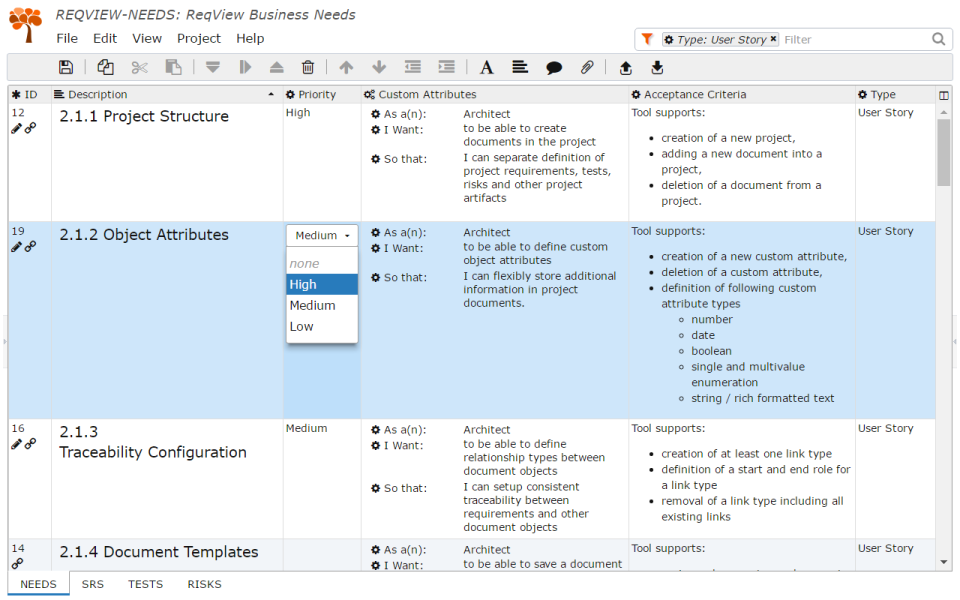Click the trash delete icon
960x600 pixels.
308,67
